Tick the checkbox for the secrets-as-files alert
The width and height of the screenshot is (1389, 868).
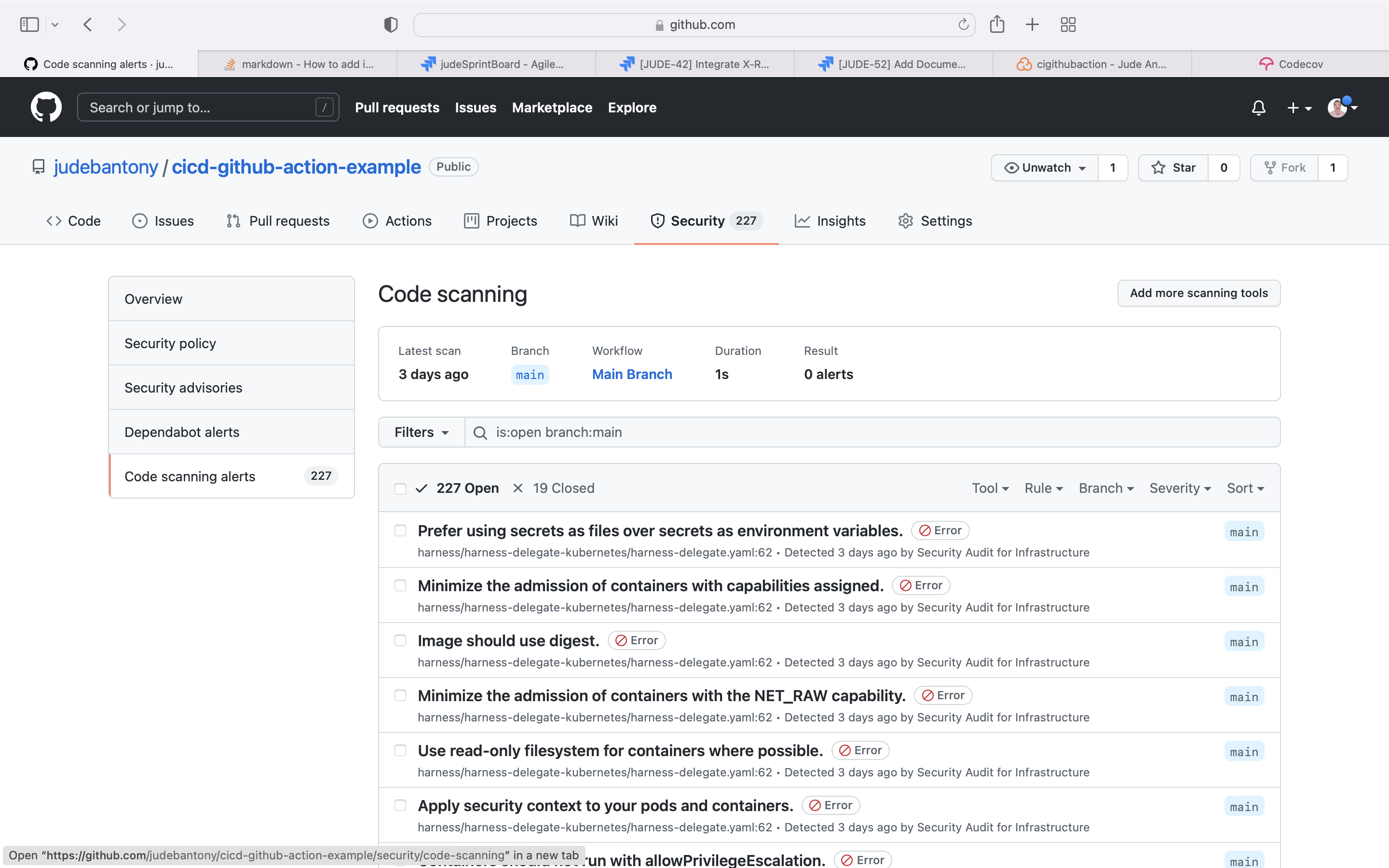click(400, 530)
